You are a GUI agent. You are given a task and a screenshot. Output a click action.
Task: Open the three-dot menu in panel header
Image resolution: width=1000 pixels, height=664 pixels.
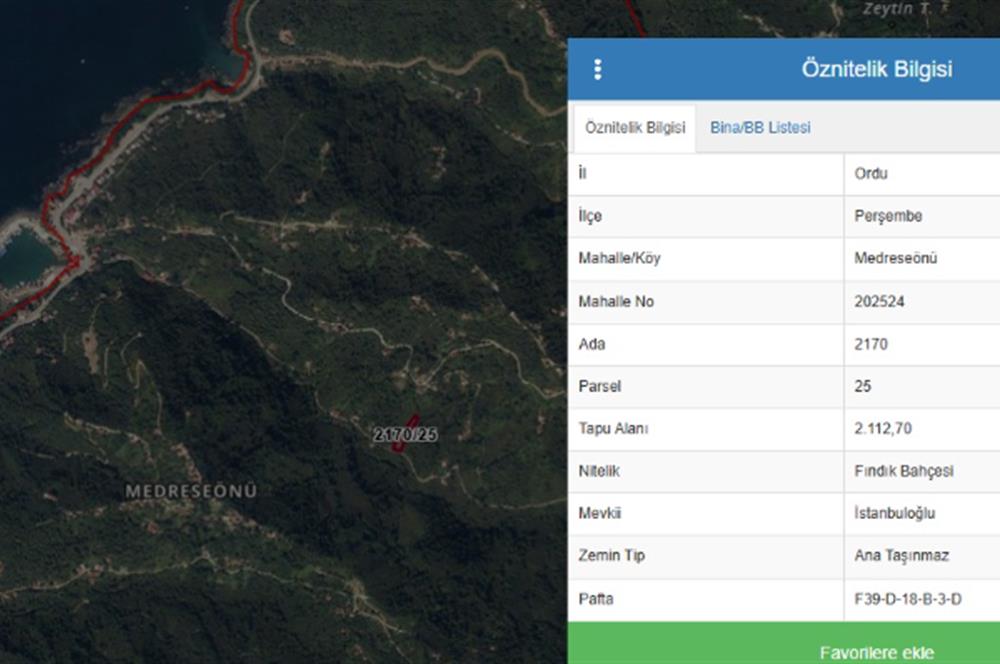point(597,69)
